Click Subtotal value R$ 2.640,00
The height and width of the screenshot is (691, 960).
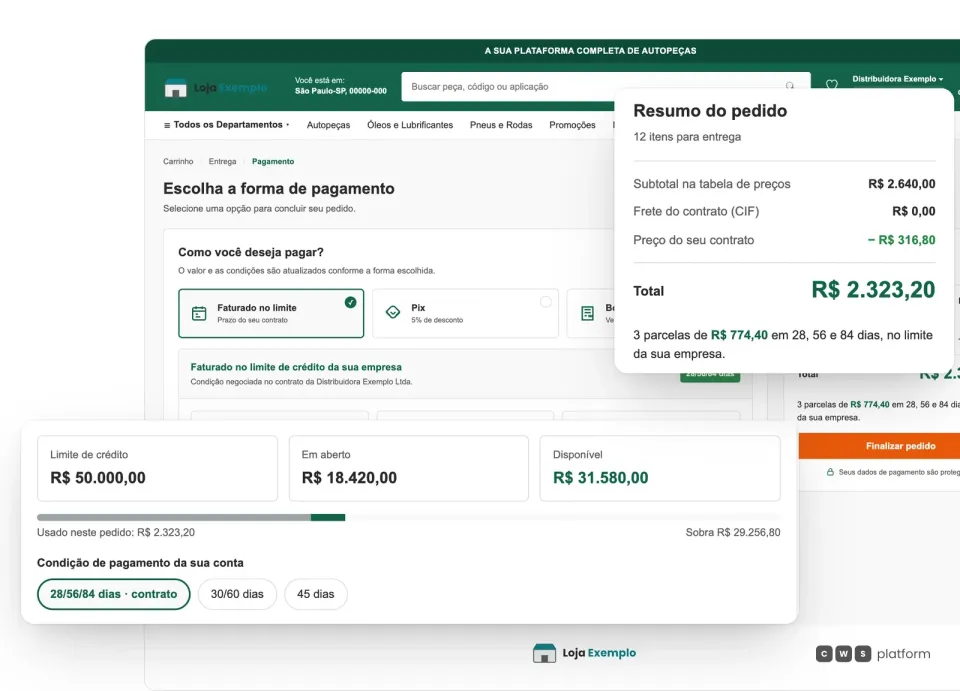901,184
